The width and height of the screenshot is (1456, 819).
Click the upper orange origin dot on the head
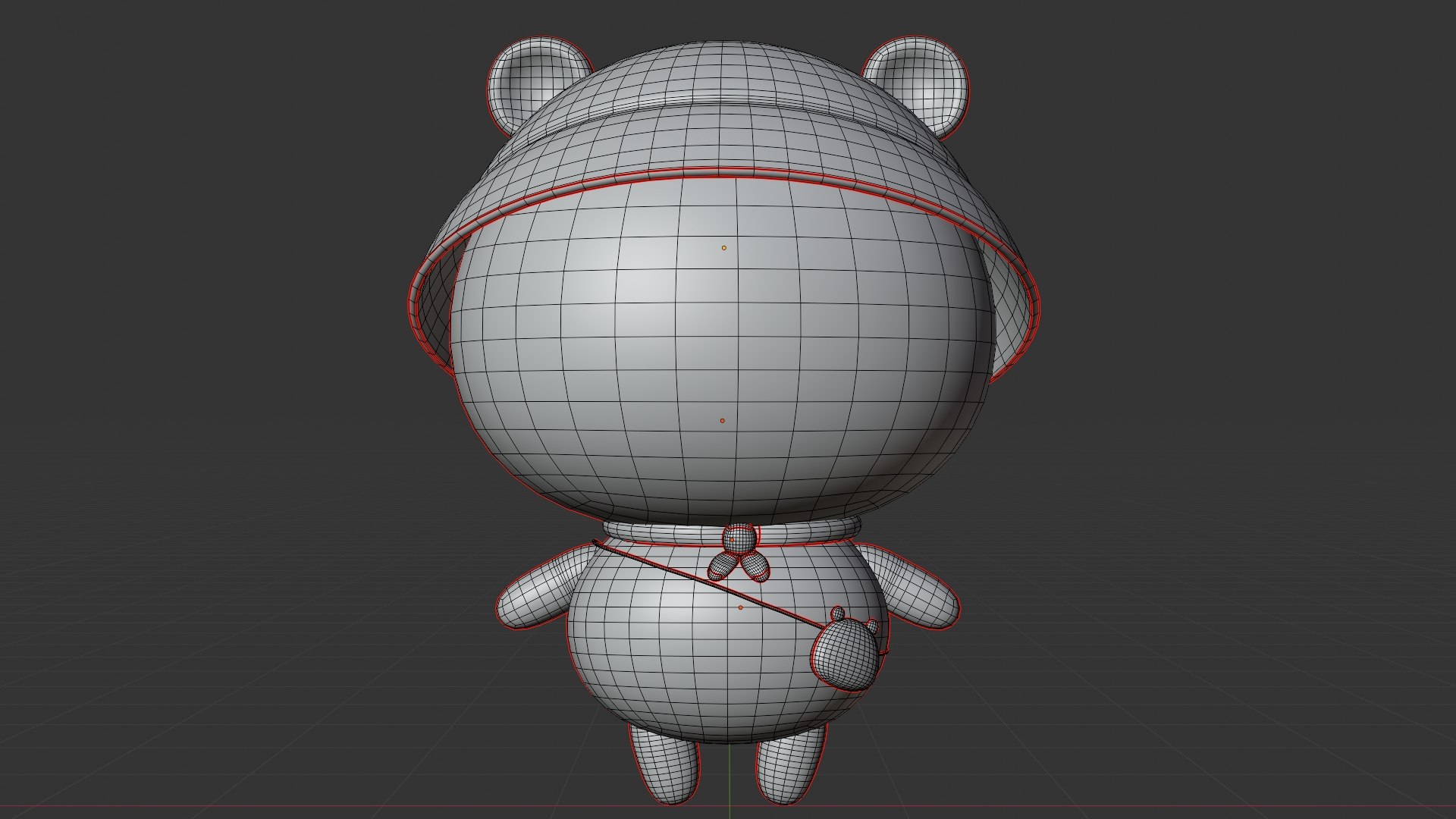point(724,248)
